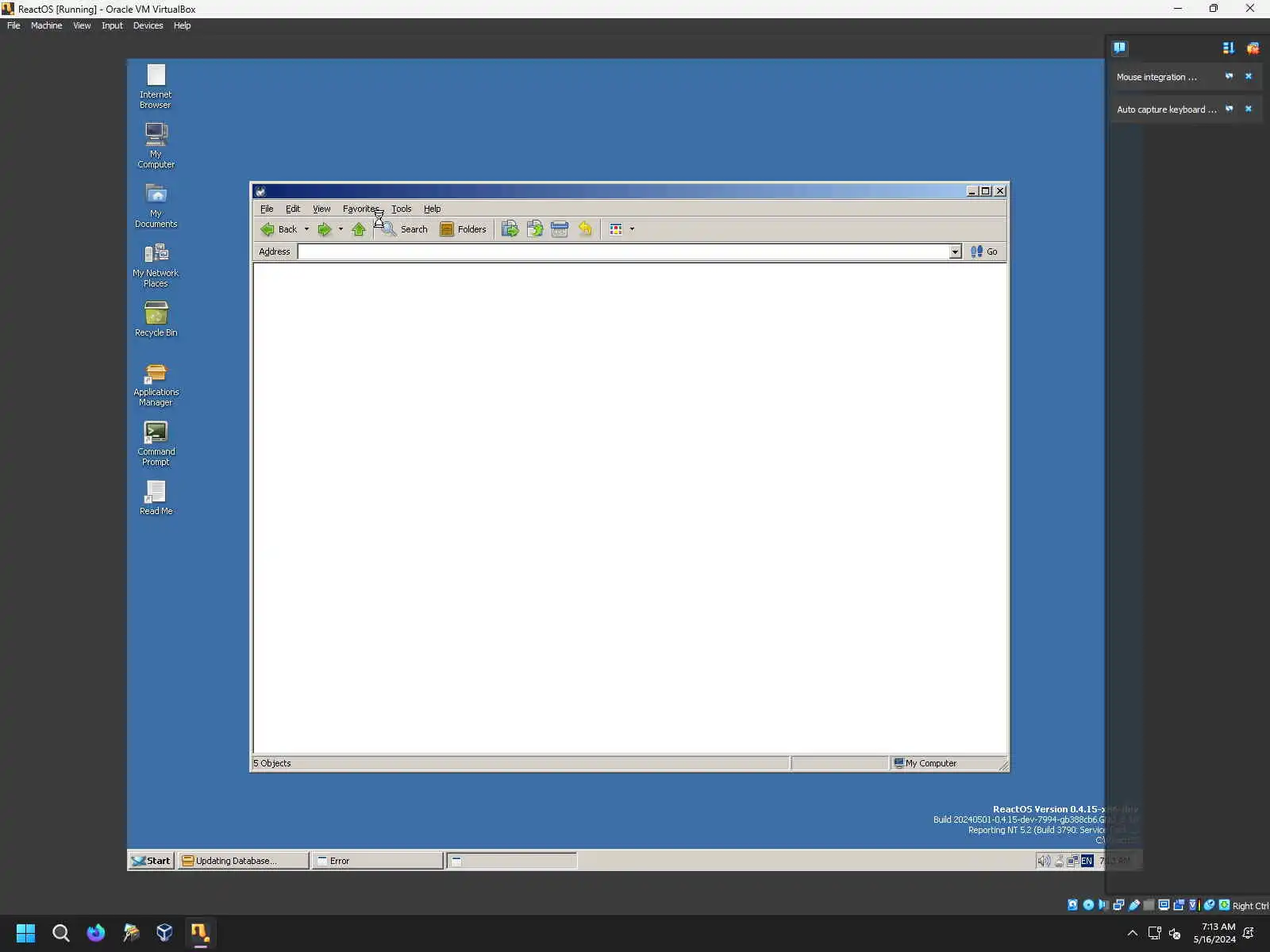The image size is (1270, 952).
Task: Select the Applications Manager desktop icon
Action: (x=156, y=385)
